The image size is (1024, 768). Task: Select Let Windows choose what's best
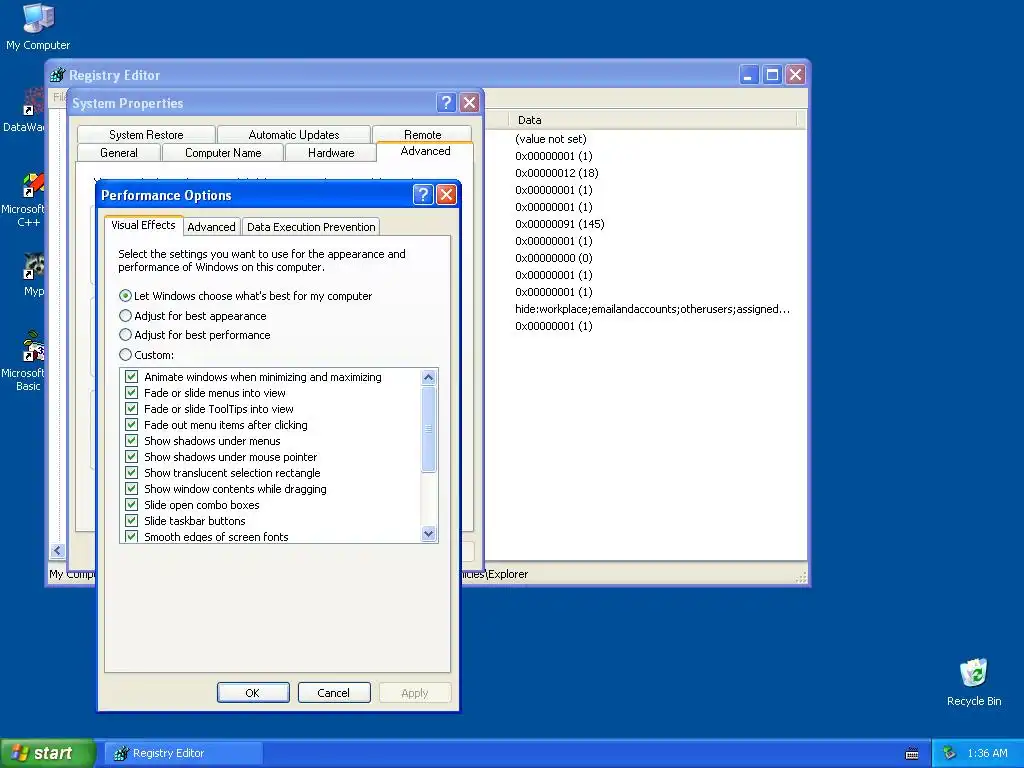click(125, 296)
